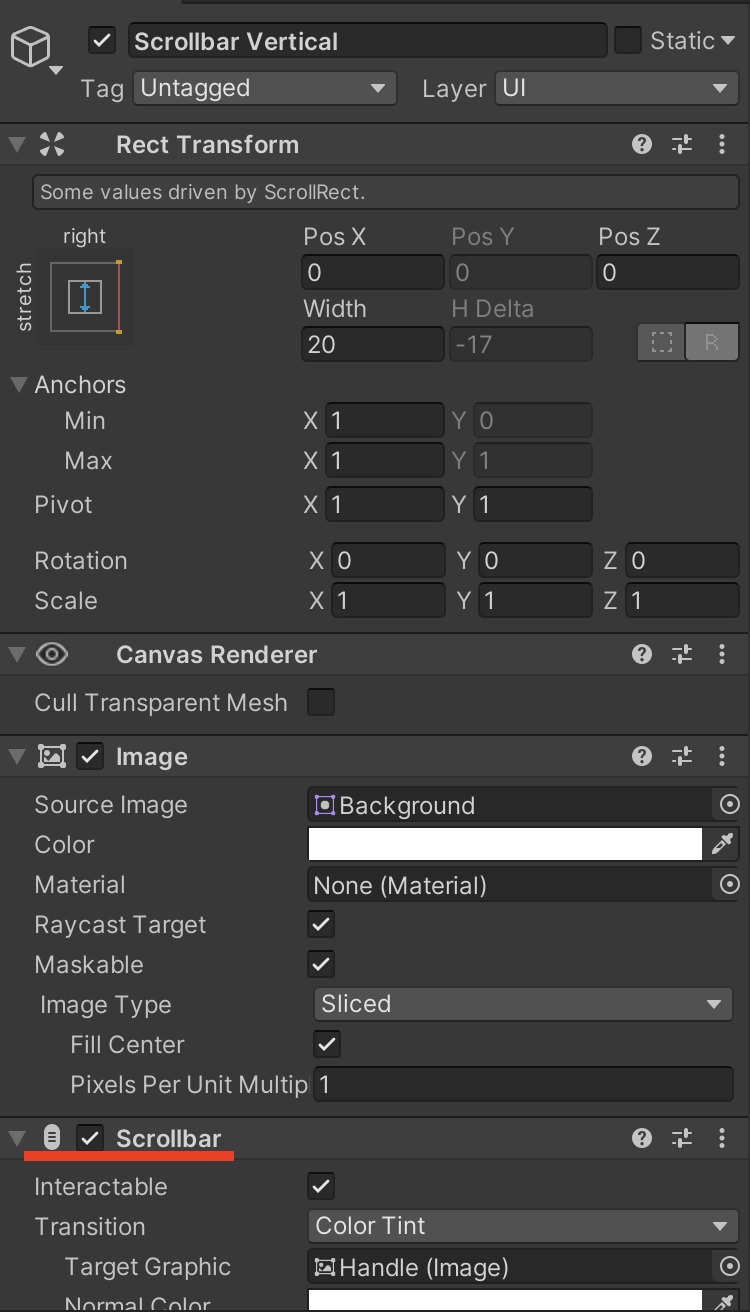Disable the Interactable checkbox on Scrollbar

pyautogui.click(x=321, y=1186)
